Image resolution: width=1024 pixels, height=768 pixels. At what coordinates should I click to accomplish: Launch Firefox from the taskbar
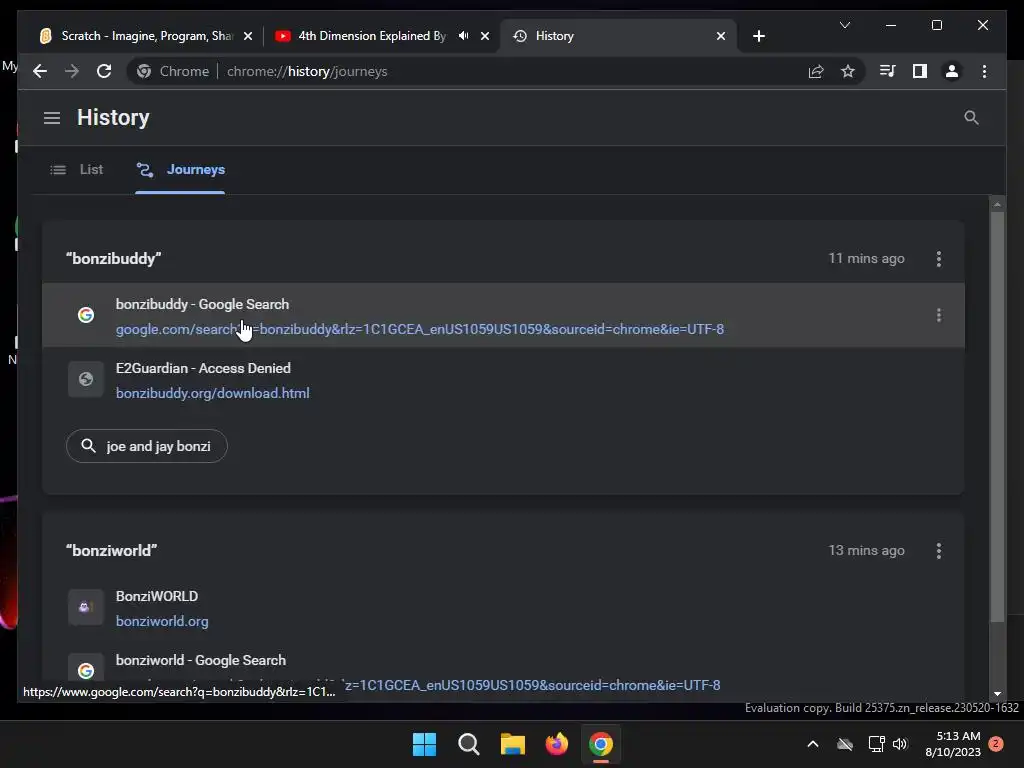click(556, 744)
